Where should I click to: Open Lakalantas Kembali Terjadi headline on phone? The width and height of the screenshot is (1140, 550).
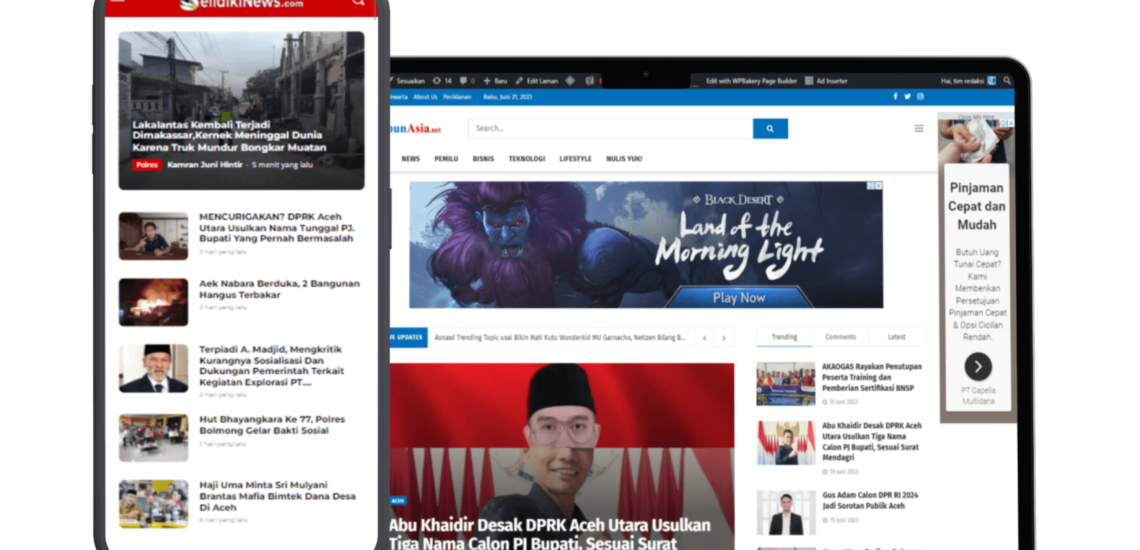click(x=229, y=136)
